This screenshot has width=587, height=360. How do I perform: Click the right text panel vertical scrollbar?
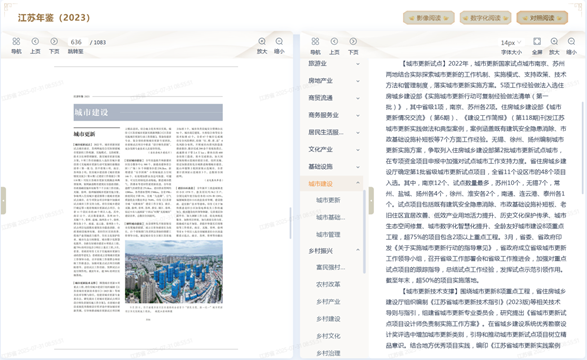(582, 148)
